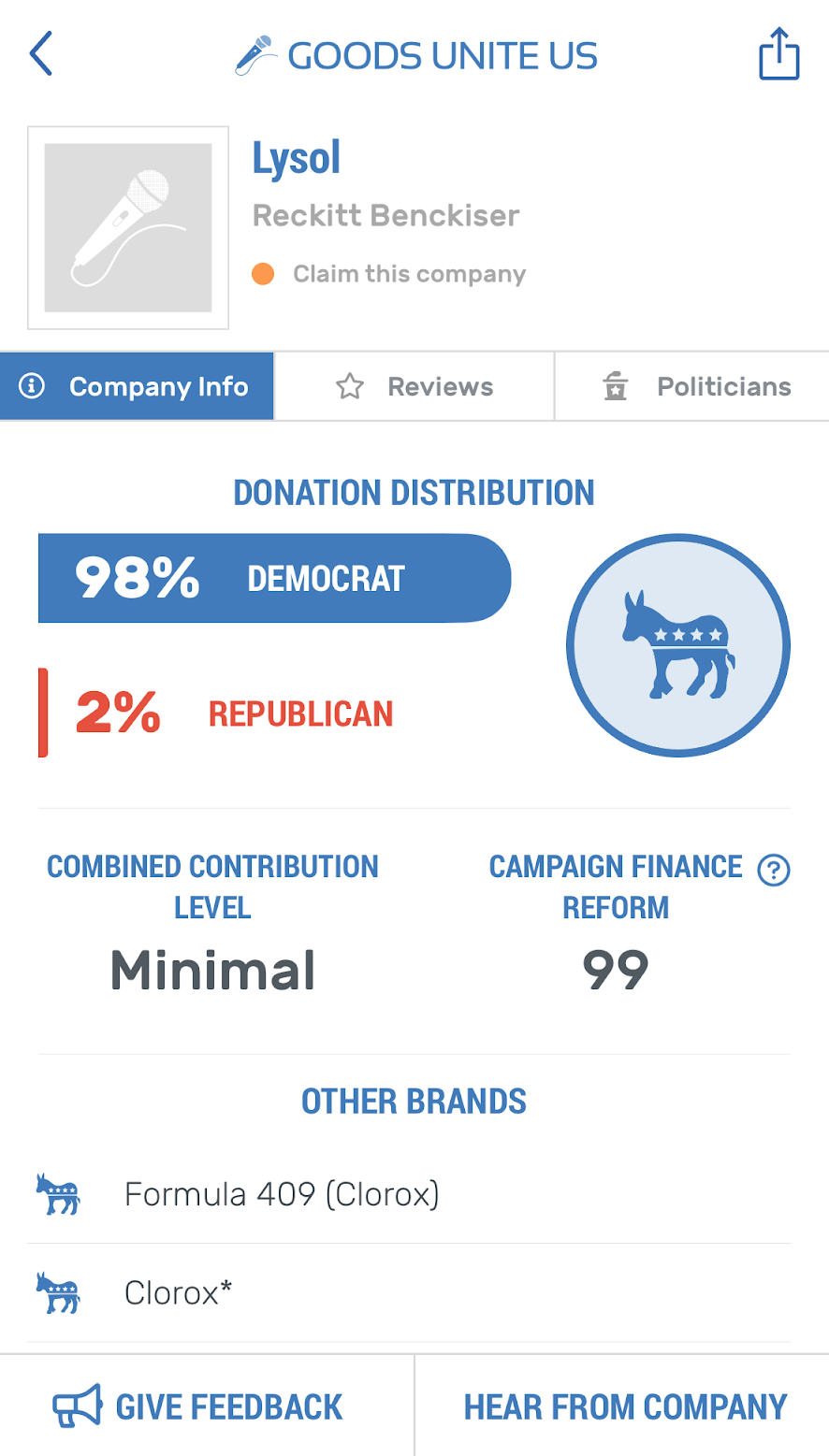This screenshot has height=1456, width=829.
Task: Click the Claim this company link
Action: (x=409, y=274)
